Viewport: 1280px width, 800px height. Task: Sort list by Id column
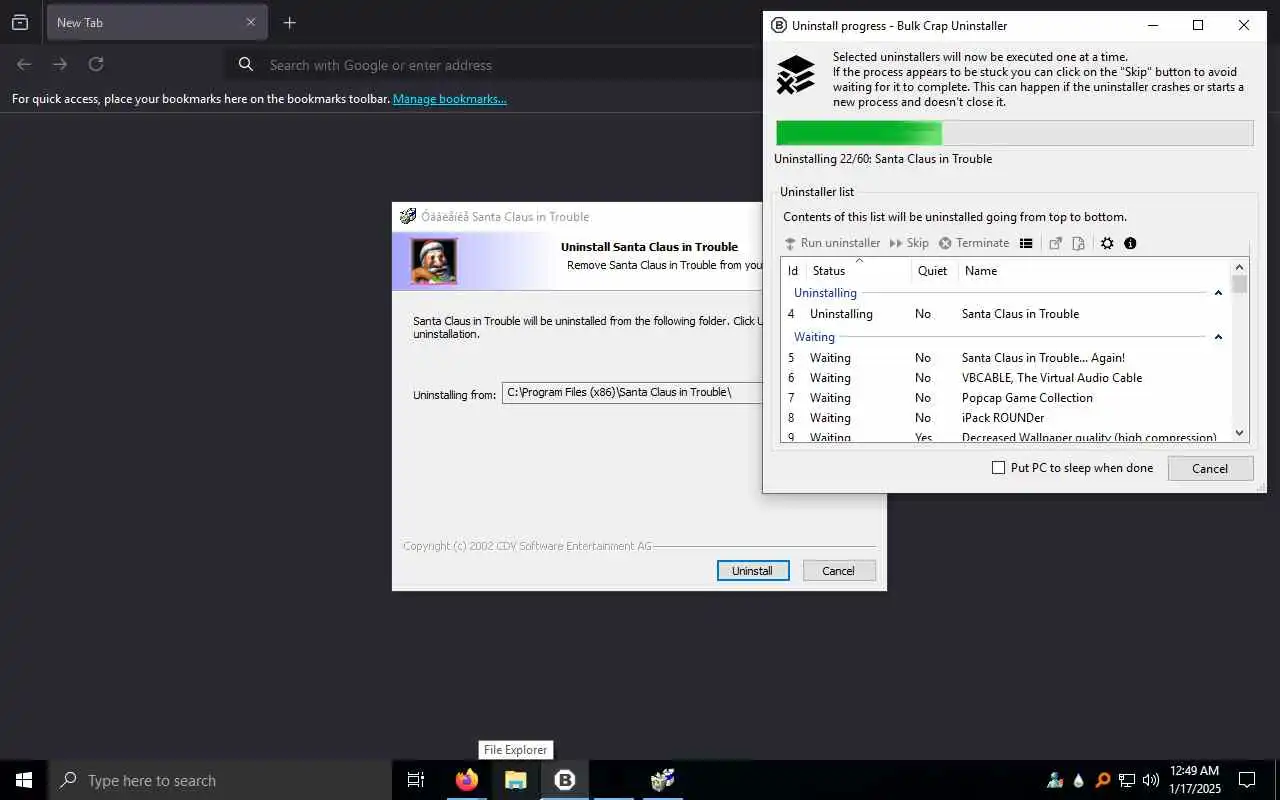pos(794,271)
